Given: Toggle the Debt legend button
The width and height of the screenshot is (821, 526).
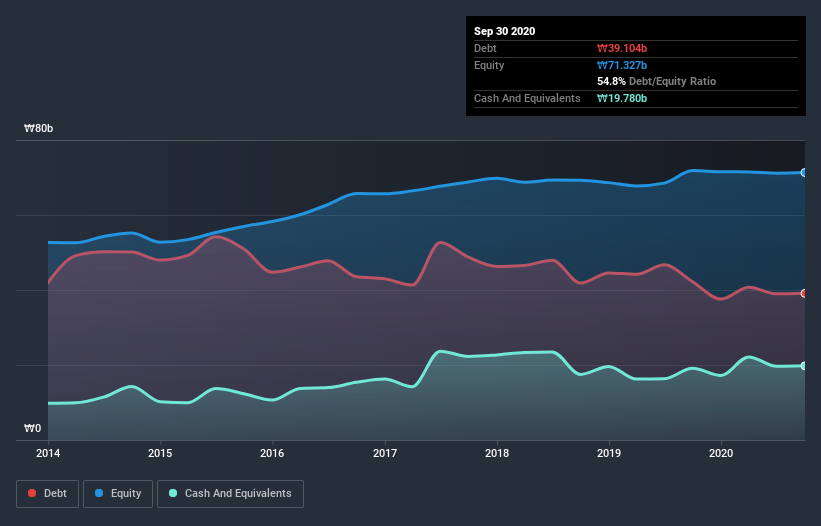Looking at the screenshot, I should click(47, 494).
